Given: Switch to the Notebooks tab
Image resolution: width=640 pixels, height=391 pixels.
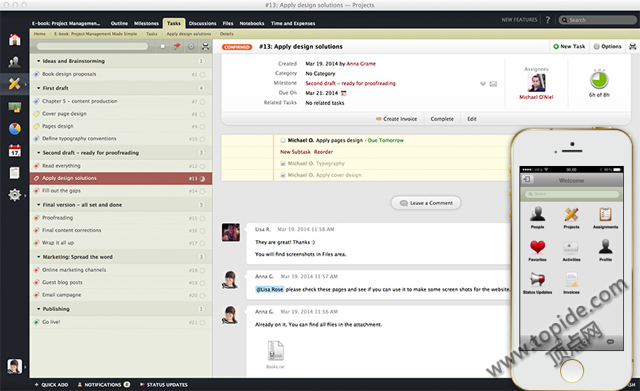Looking at the screenshot, I should 252,23.
